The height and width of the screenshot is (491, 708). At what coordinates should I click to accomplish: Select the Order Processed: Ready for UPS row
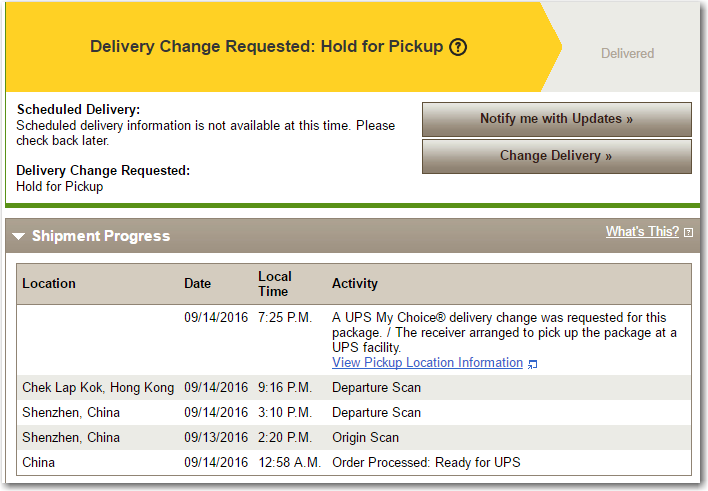coord(354,463)
